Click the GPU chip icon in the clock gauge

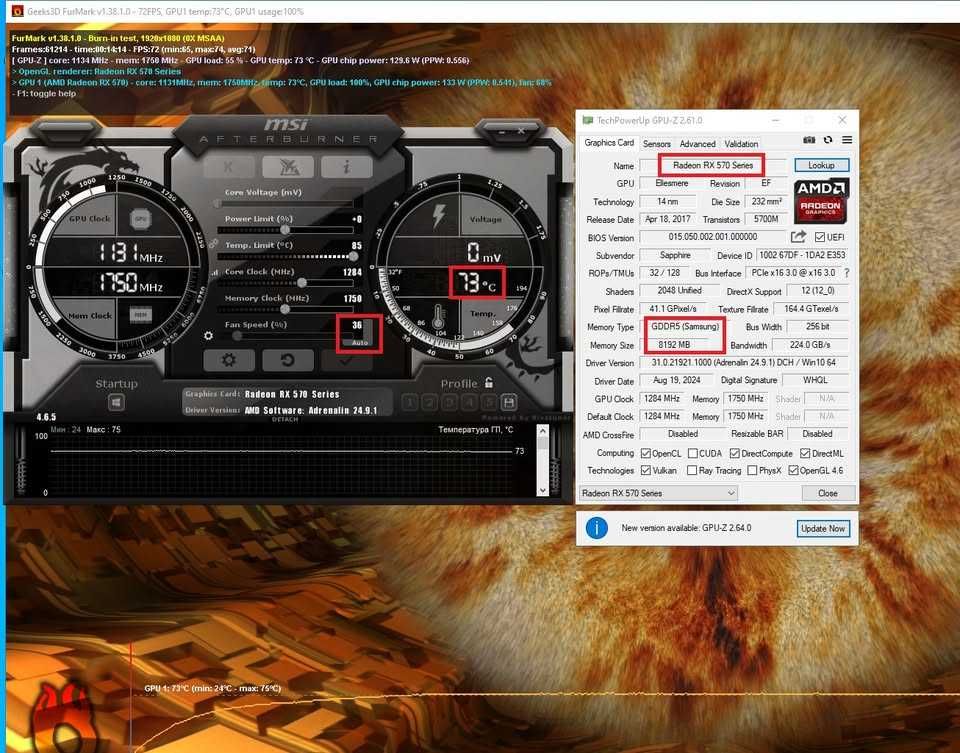coord(140,219)
